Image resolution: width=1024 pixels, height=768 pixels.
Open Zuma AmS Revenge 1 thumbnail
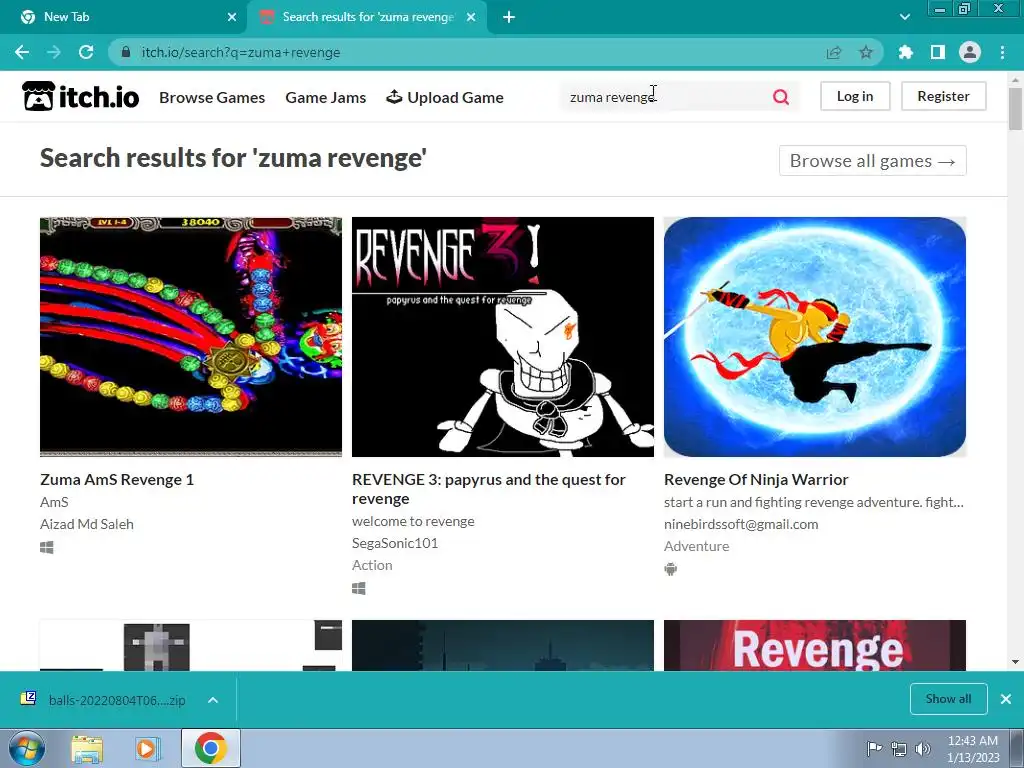click(x=191, y=337)
